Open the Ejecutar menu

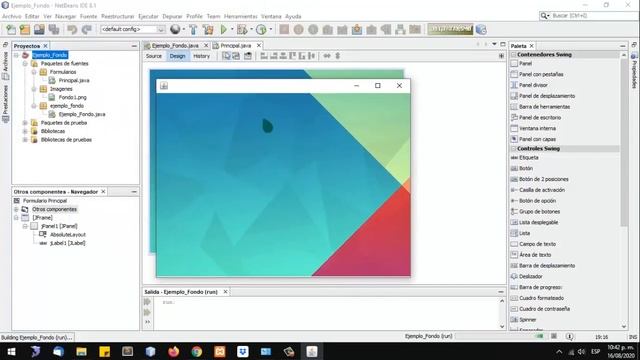[x=148, y=16]
